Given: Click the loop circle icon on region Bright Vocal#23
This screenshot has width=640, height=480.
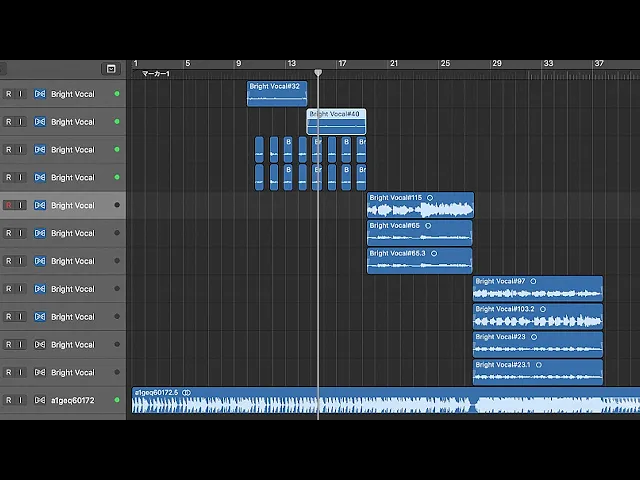Looking at the screenshot, I should click(534, 337).
